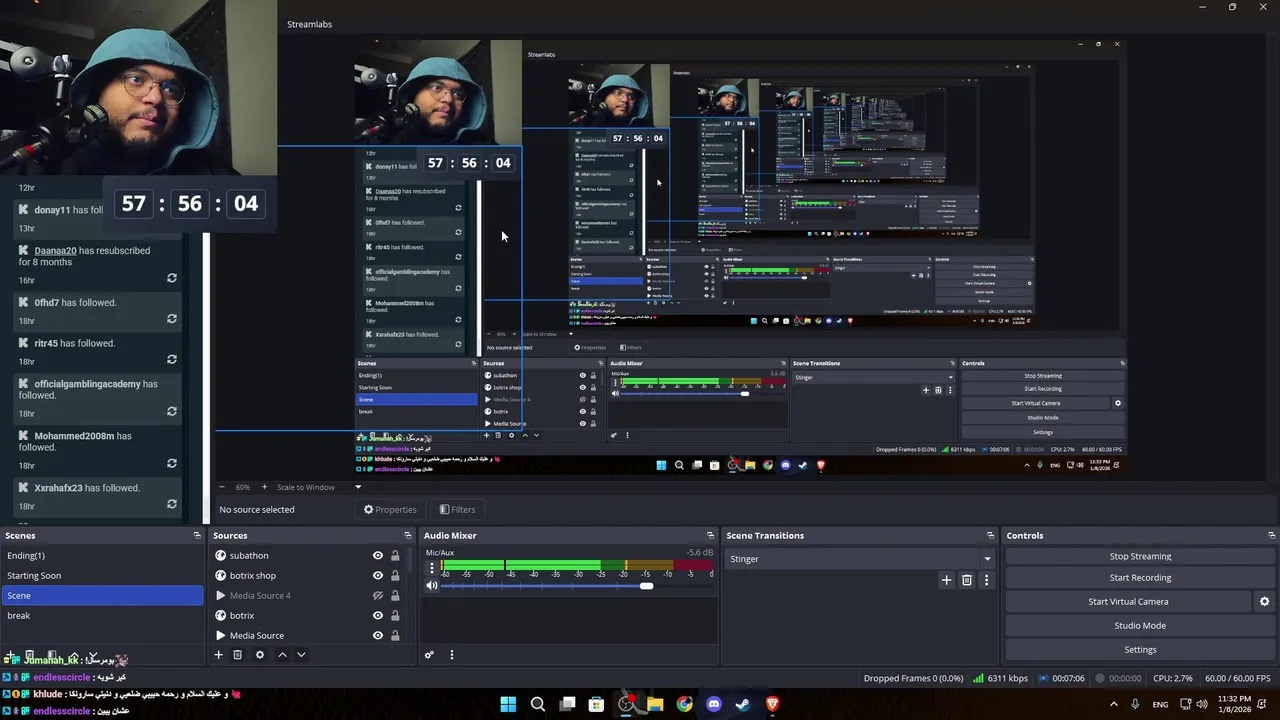
Task: Open transition properties three-dot menu
Action: click(x=986, y=580)
